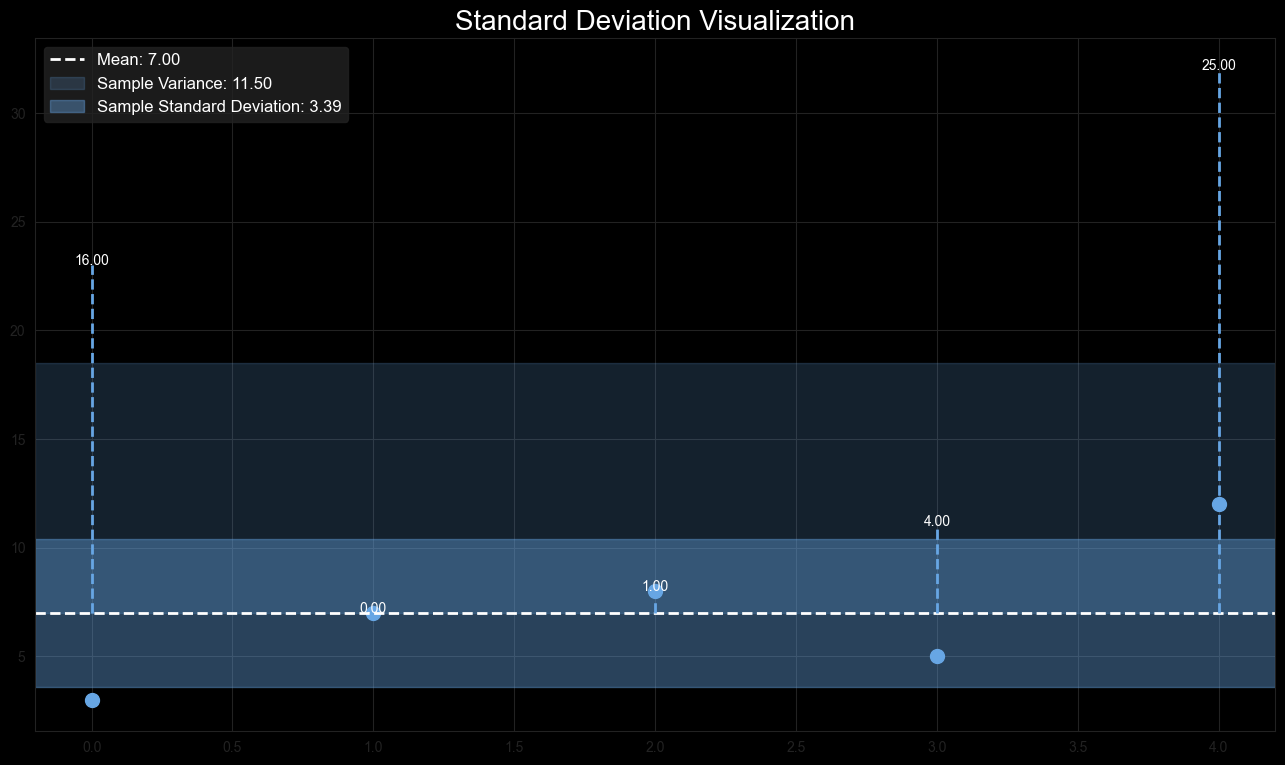Click the x-axis tick label 2.0
This screenshot has height=765, width=1285.
tap(656, 747)
